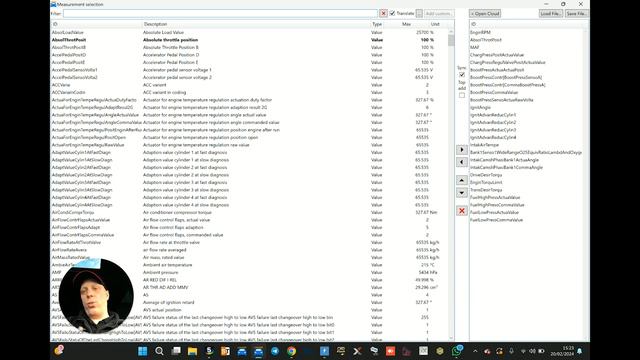Delete selected measurements with red X

tap(462, 211)
